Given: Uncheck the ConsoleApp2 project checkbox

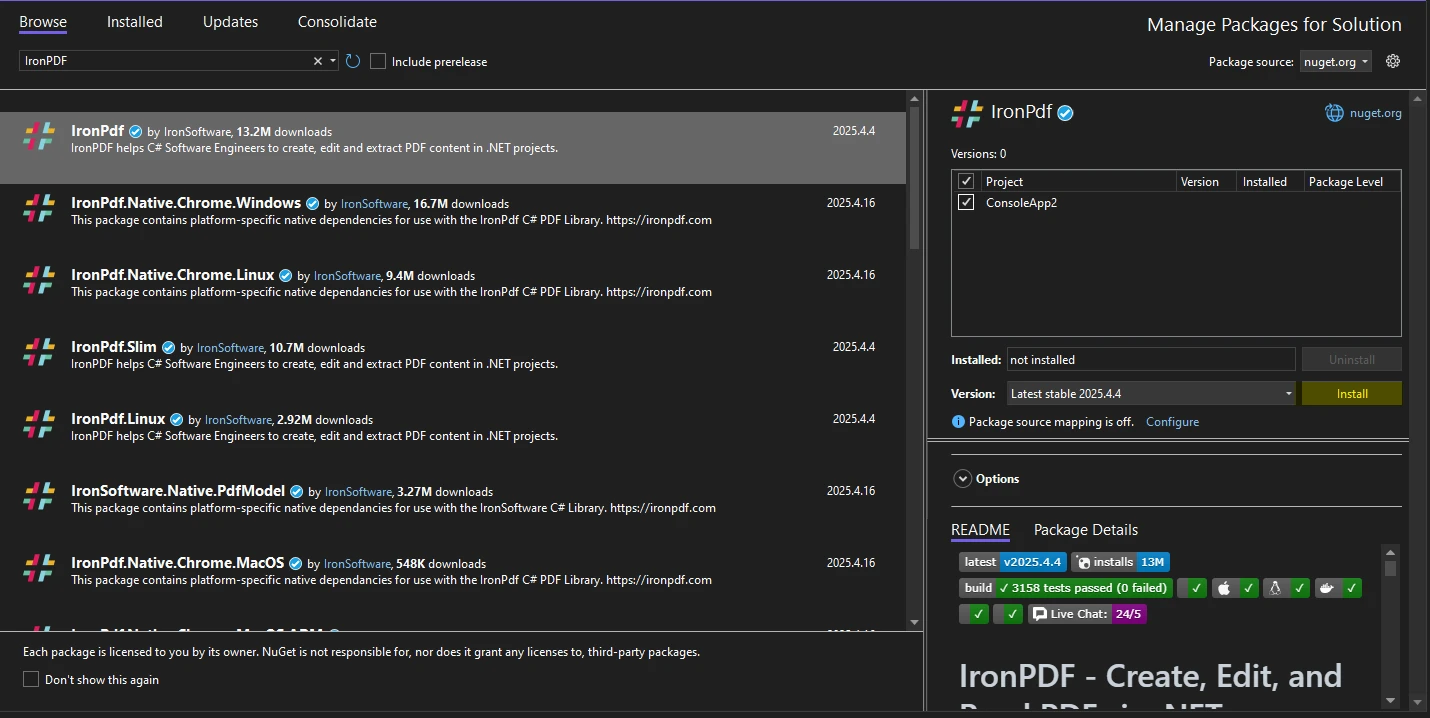Looking at the screenshot, I should [966, 202].
